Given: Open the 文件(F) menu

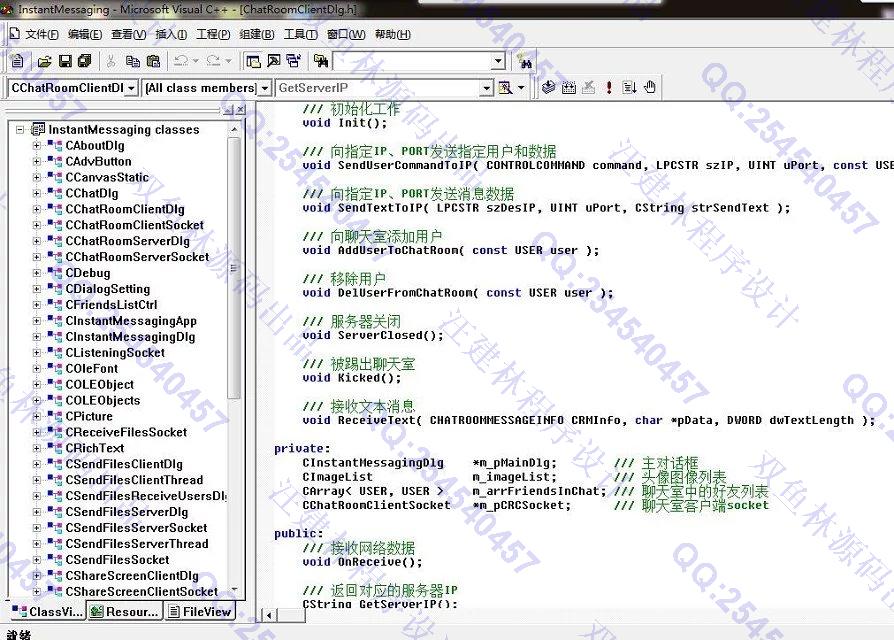Looking at the screenshot, I should (x=42, y=35).
